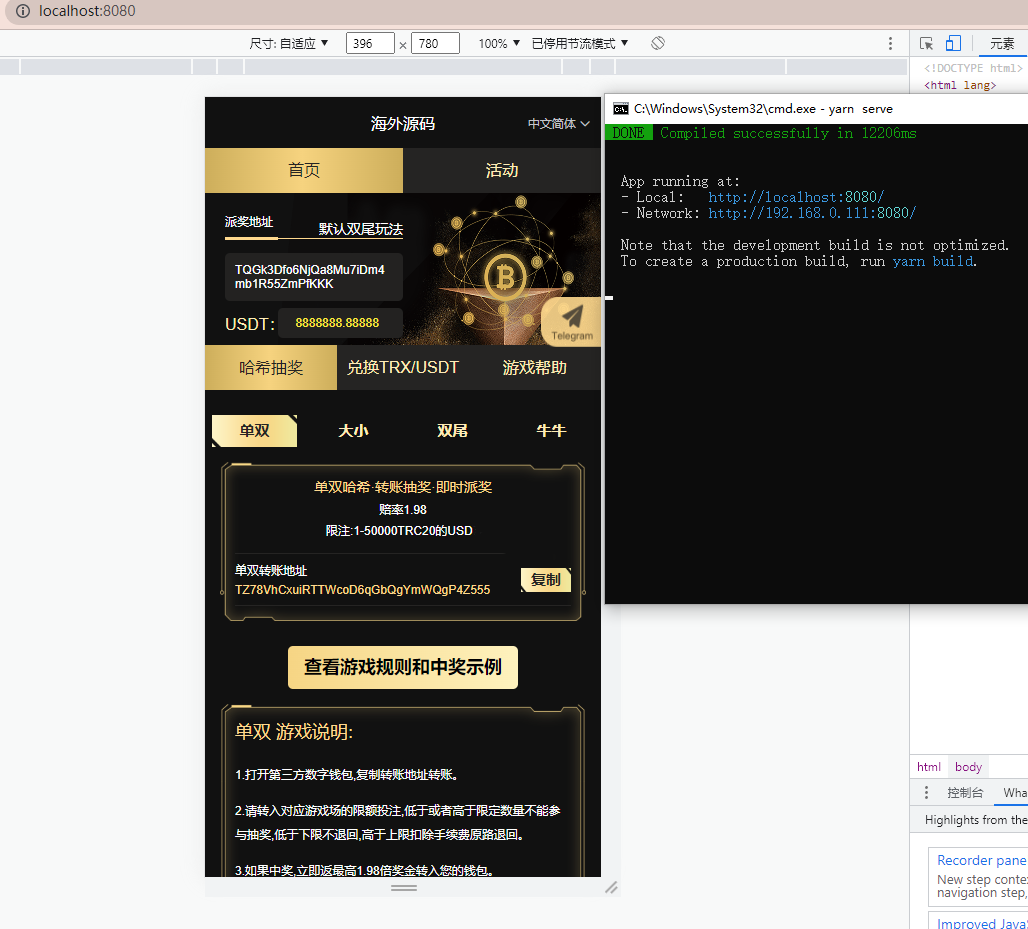Open the Network URL link in terminal
The image size is (1028, 929).
812,213
